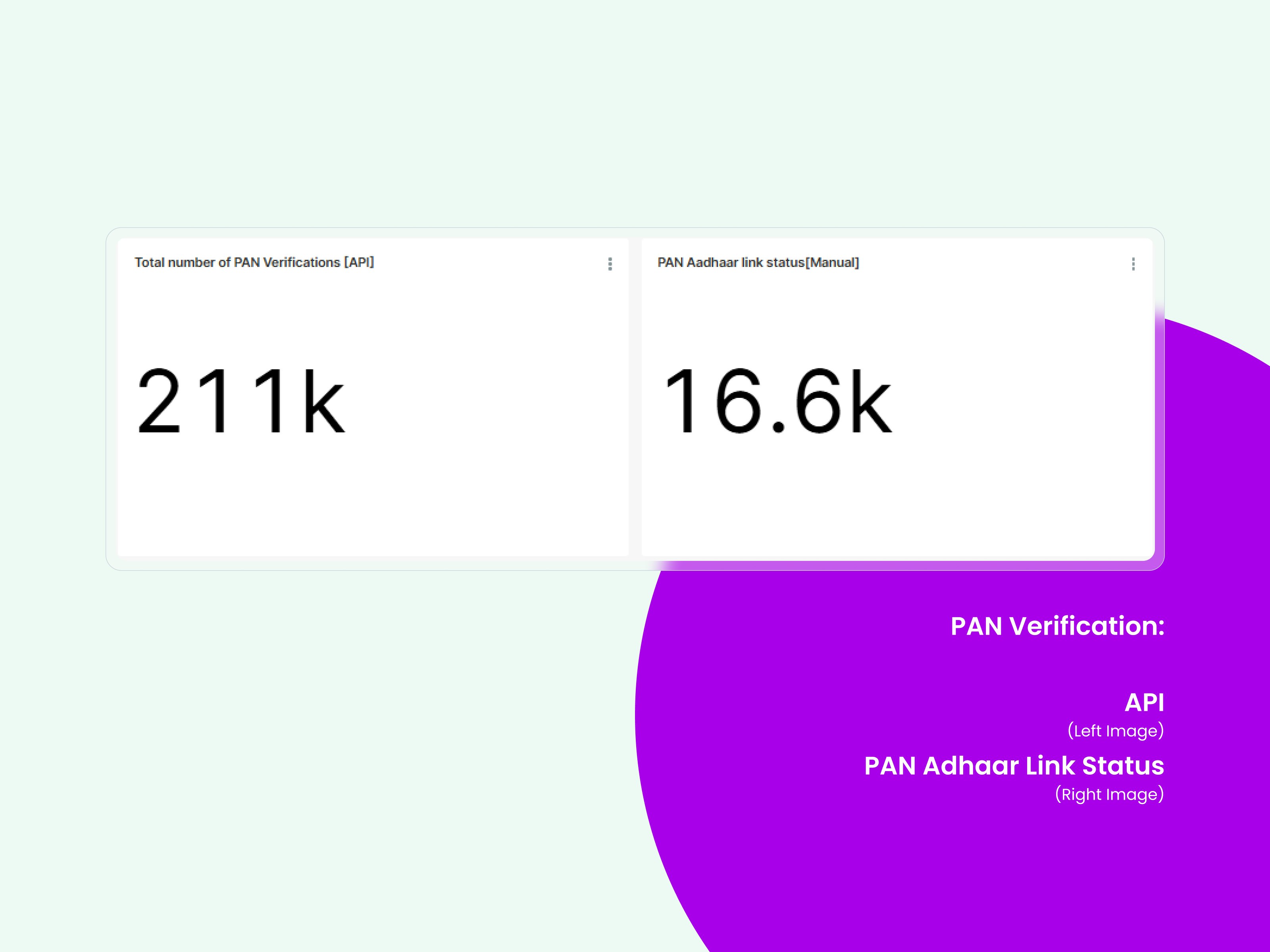Click the API label in the purple area
Viewport: 1270px width, 952px height.
coord(1144,702)
